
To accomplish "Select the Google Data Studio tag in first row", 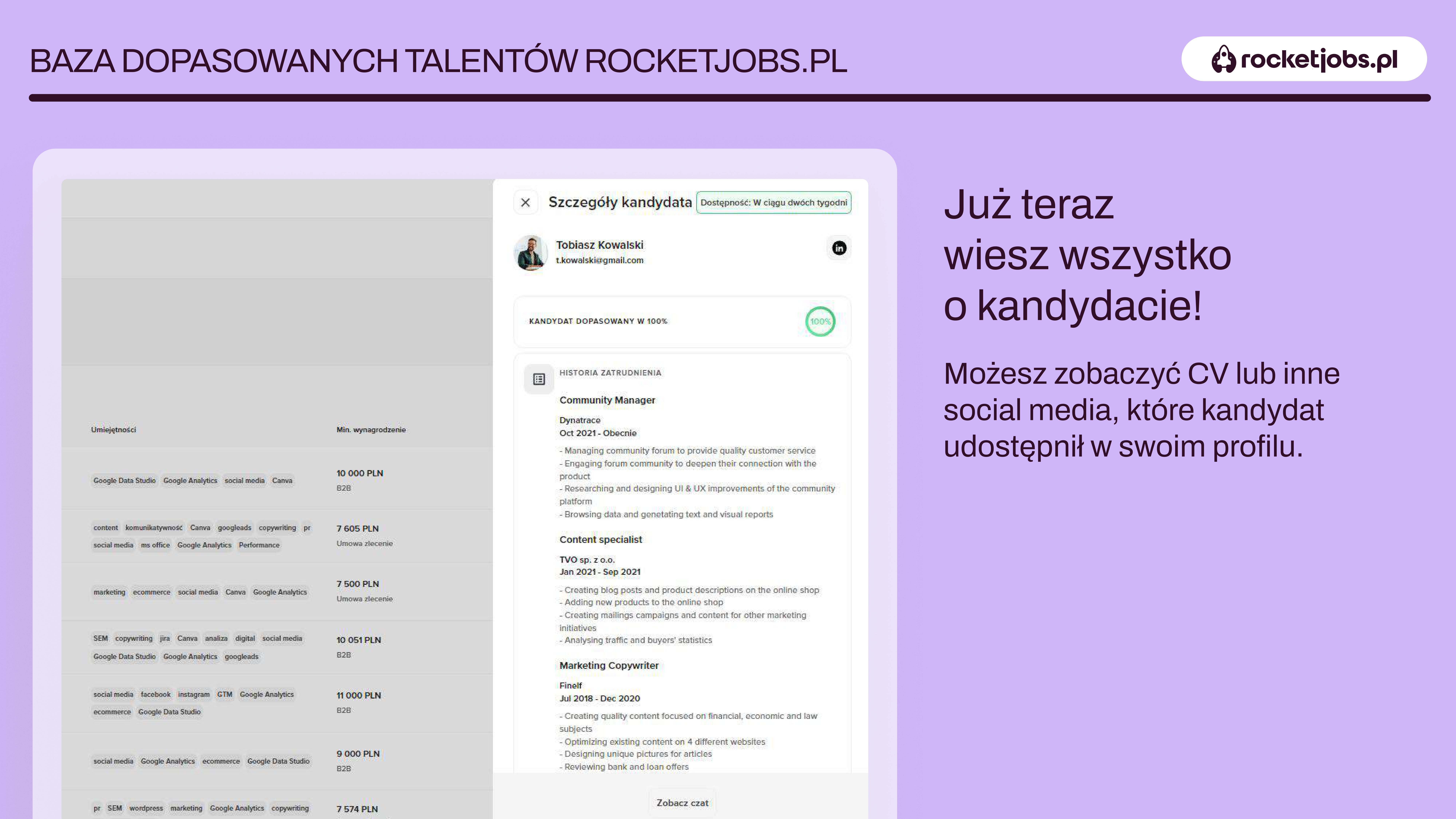I will click(x=124, y=480).
